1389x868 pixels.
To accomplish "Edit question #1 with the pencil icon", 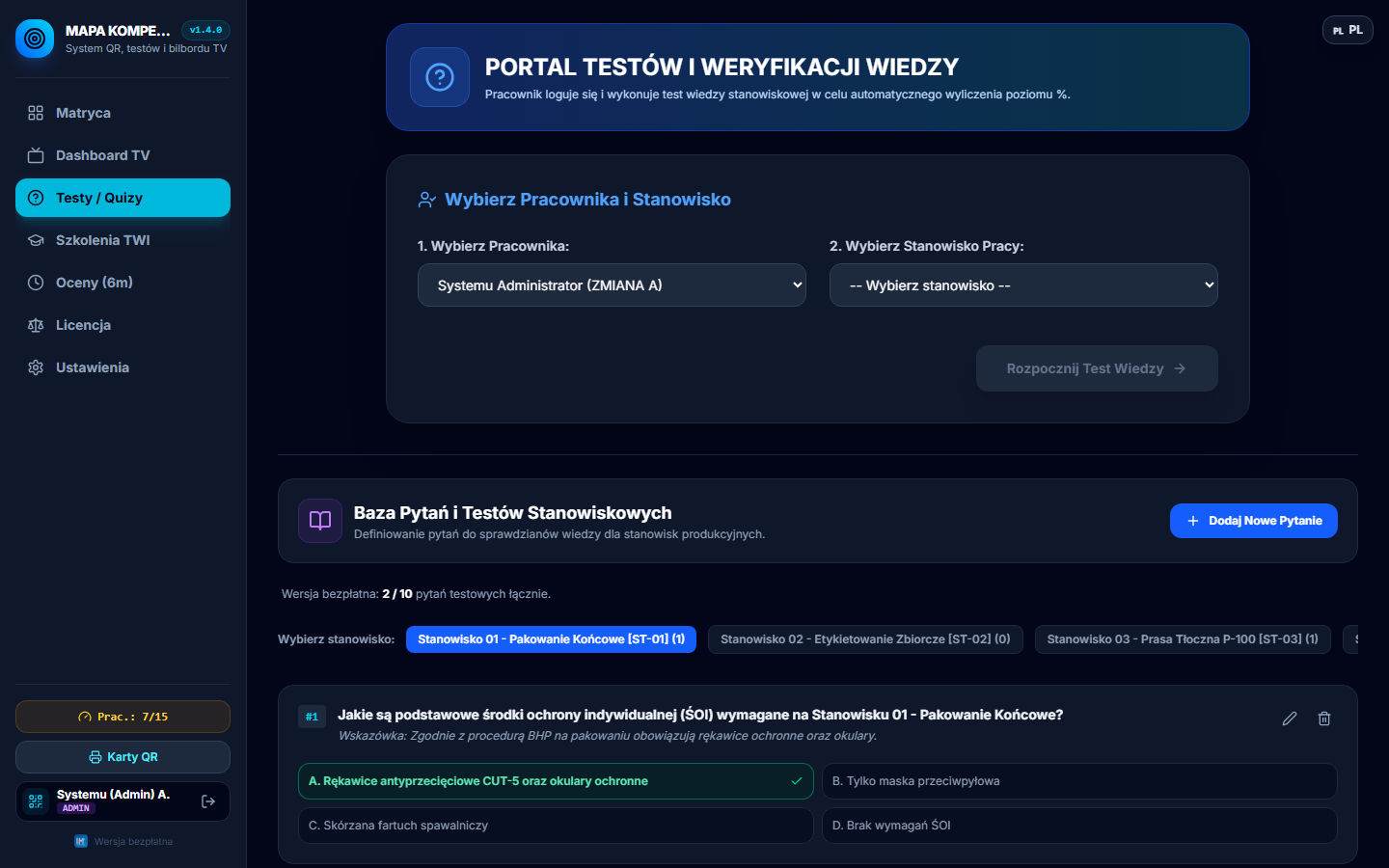I will click(1290, 719).
